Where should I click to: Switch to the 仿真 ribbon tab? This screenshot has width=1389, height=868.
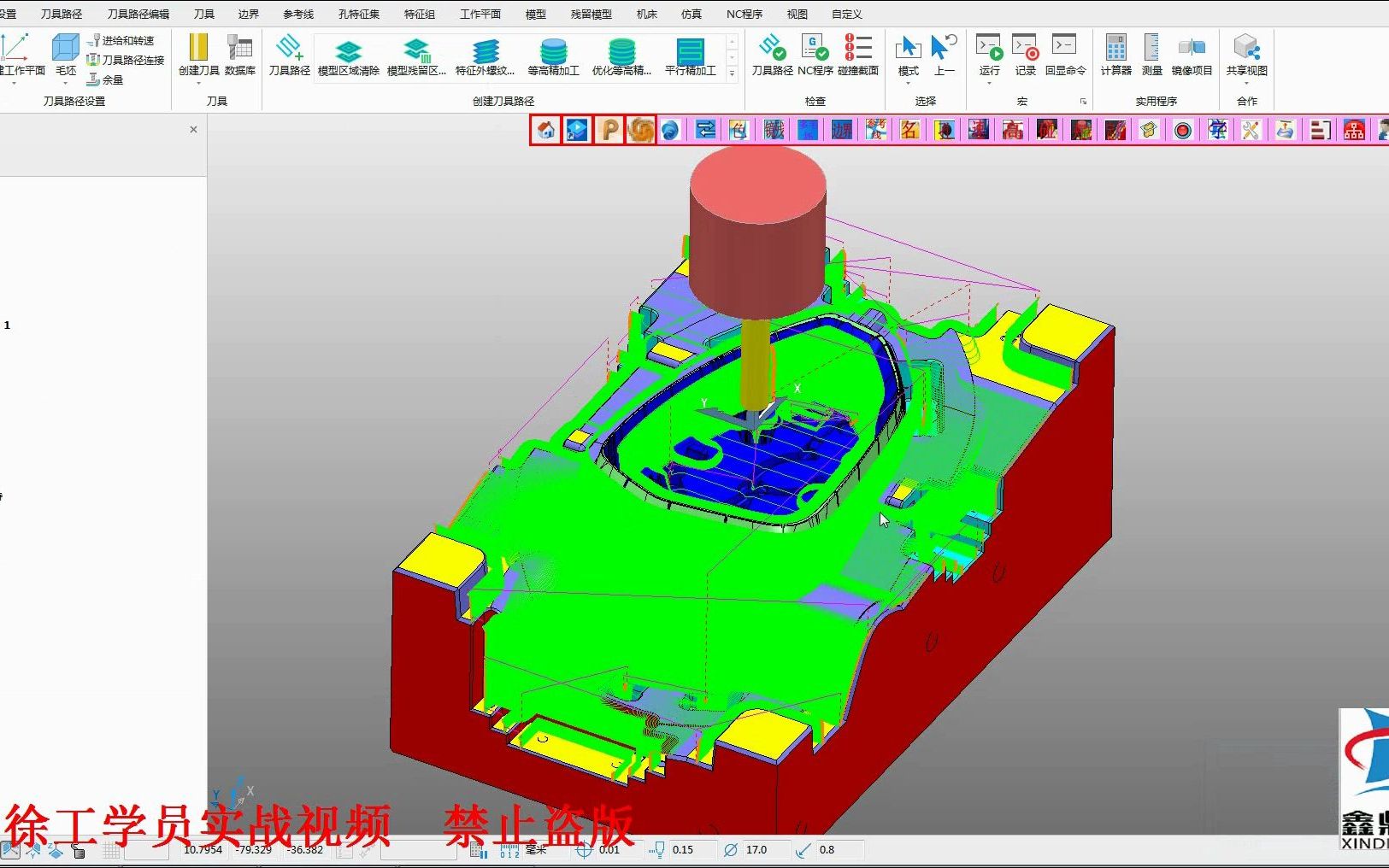(691, 14)
